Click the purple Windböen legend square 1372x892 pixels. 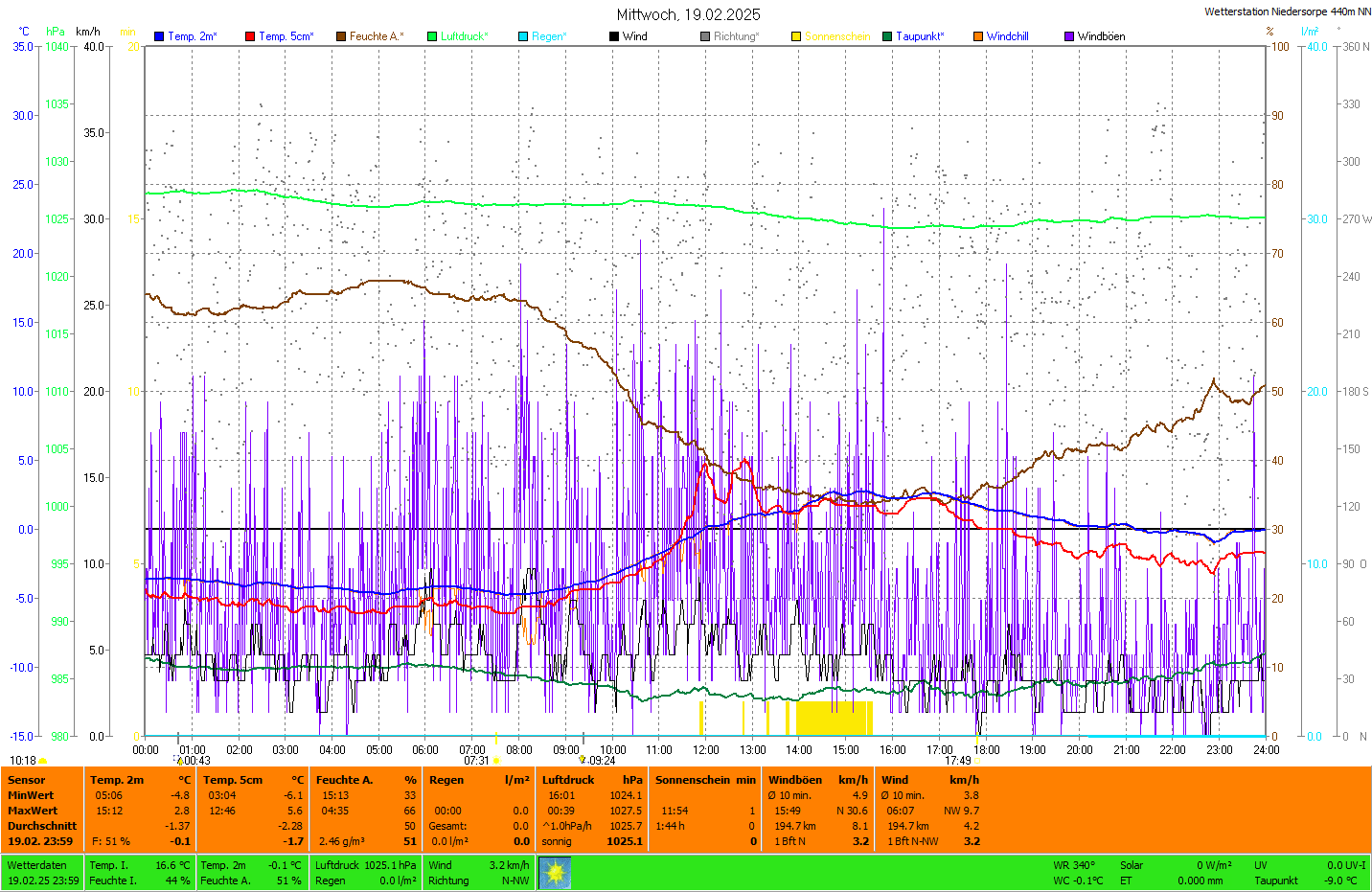tap(1069, 36)
